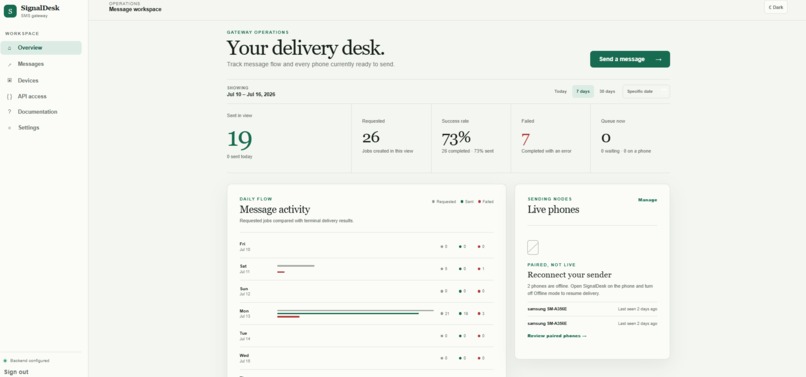The width and height of the screenshot is (806, 377).
Task: Click the Queue now value 0
Action: (x=606, y=137)
